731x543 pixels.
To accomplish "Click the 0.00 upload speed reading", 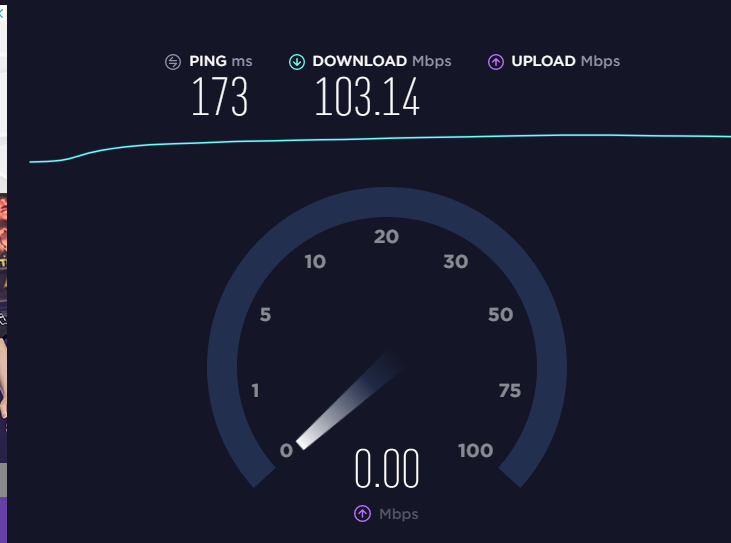I will coord(387,468).
